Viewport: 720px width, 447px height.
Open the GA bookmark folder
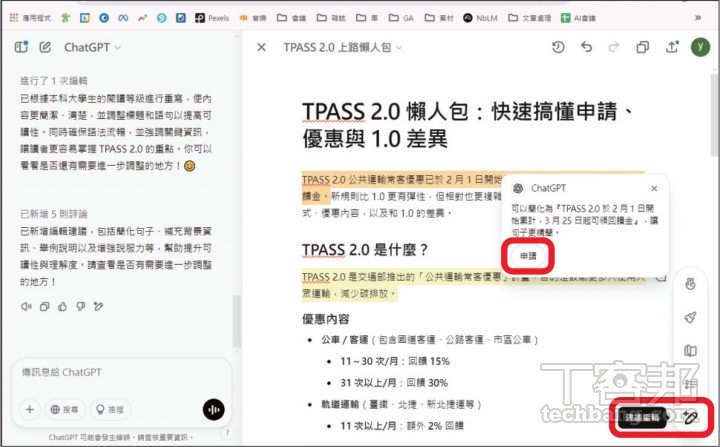[401, 18]
